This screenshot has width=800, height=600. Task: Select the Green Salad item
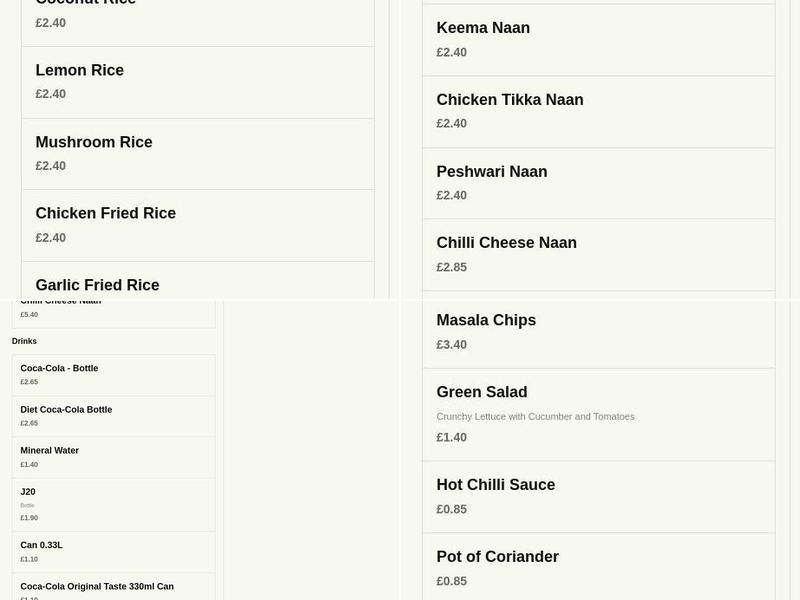pyautogui.click(x=598, y=413)
